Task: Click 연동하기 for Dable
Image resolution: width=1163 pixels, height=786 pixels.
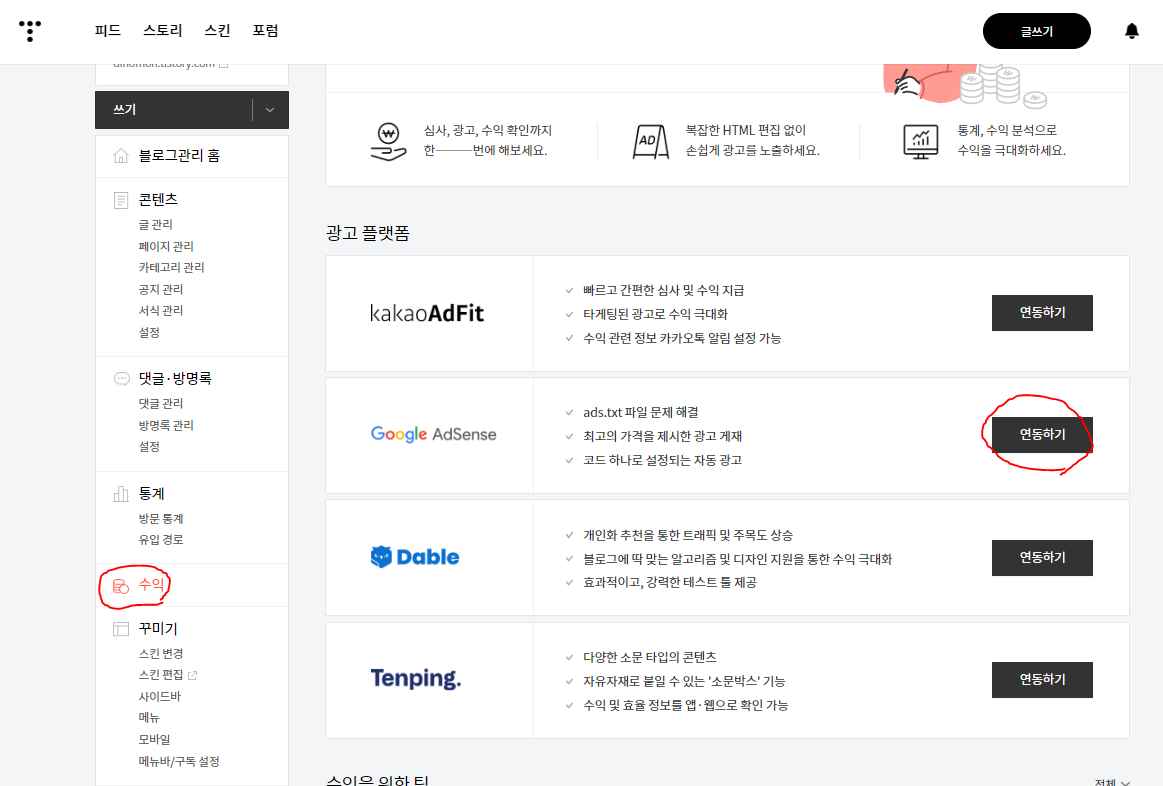Action: (x=1042, y=558)
